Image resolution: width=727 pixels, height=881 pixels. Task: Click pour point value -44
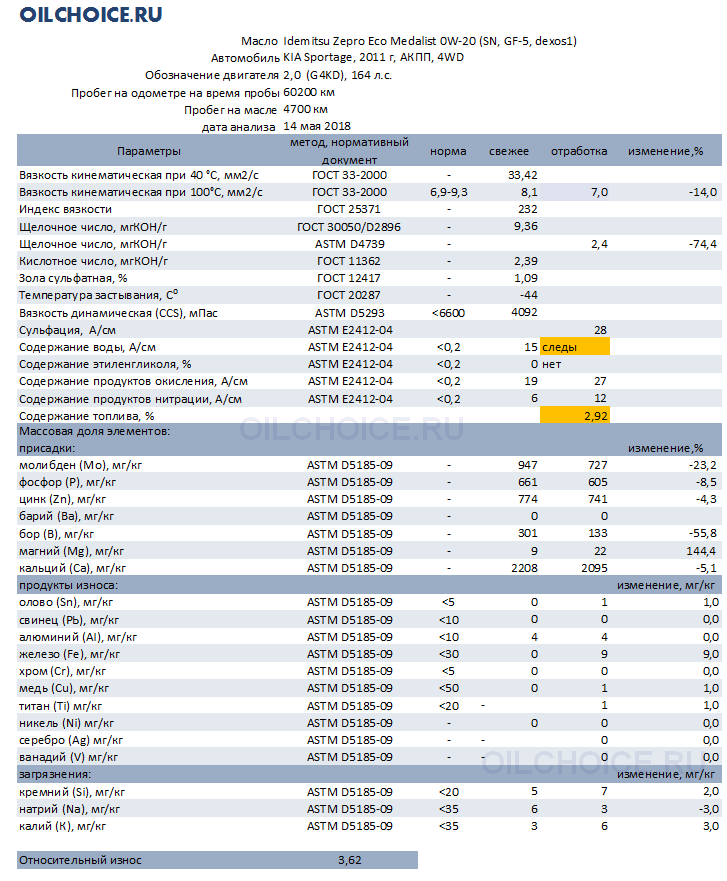528,295
